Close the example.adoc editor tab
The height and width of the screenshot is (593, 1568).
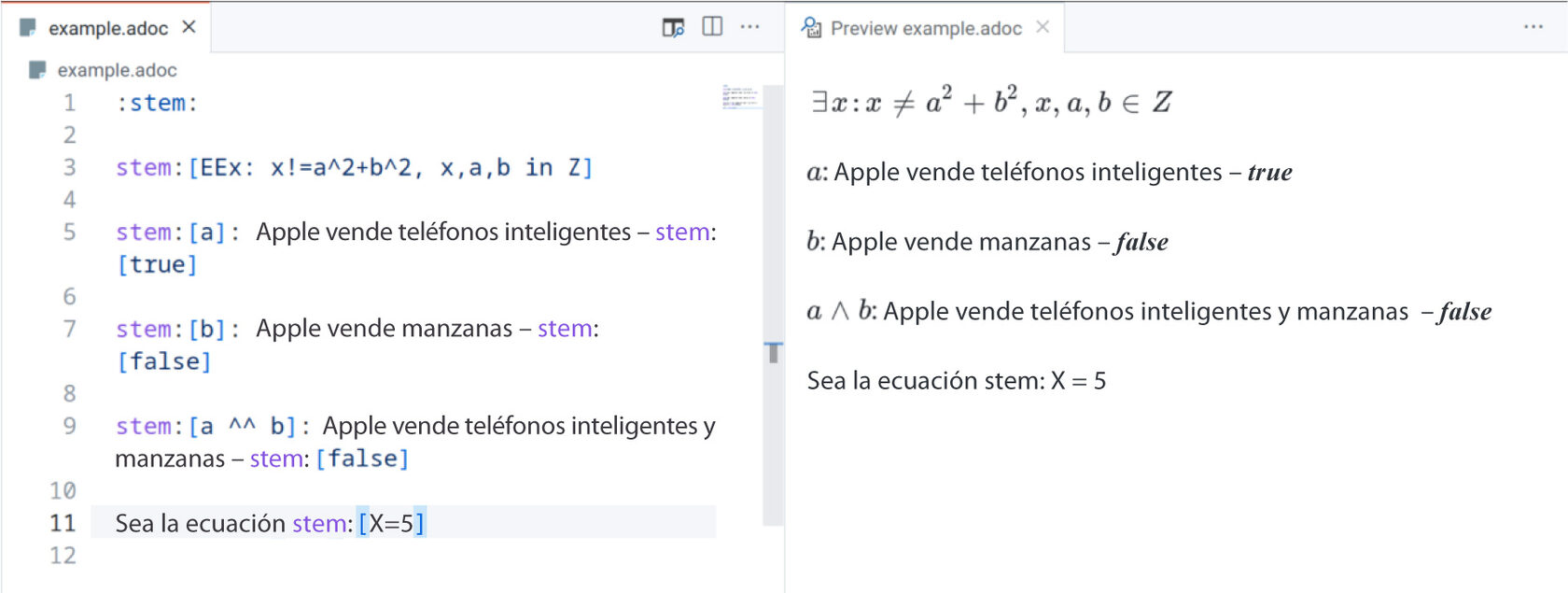click(190, 26)
